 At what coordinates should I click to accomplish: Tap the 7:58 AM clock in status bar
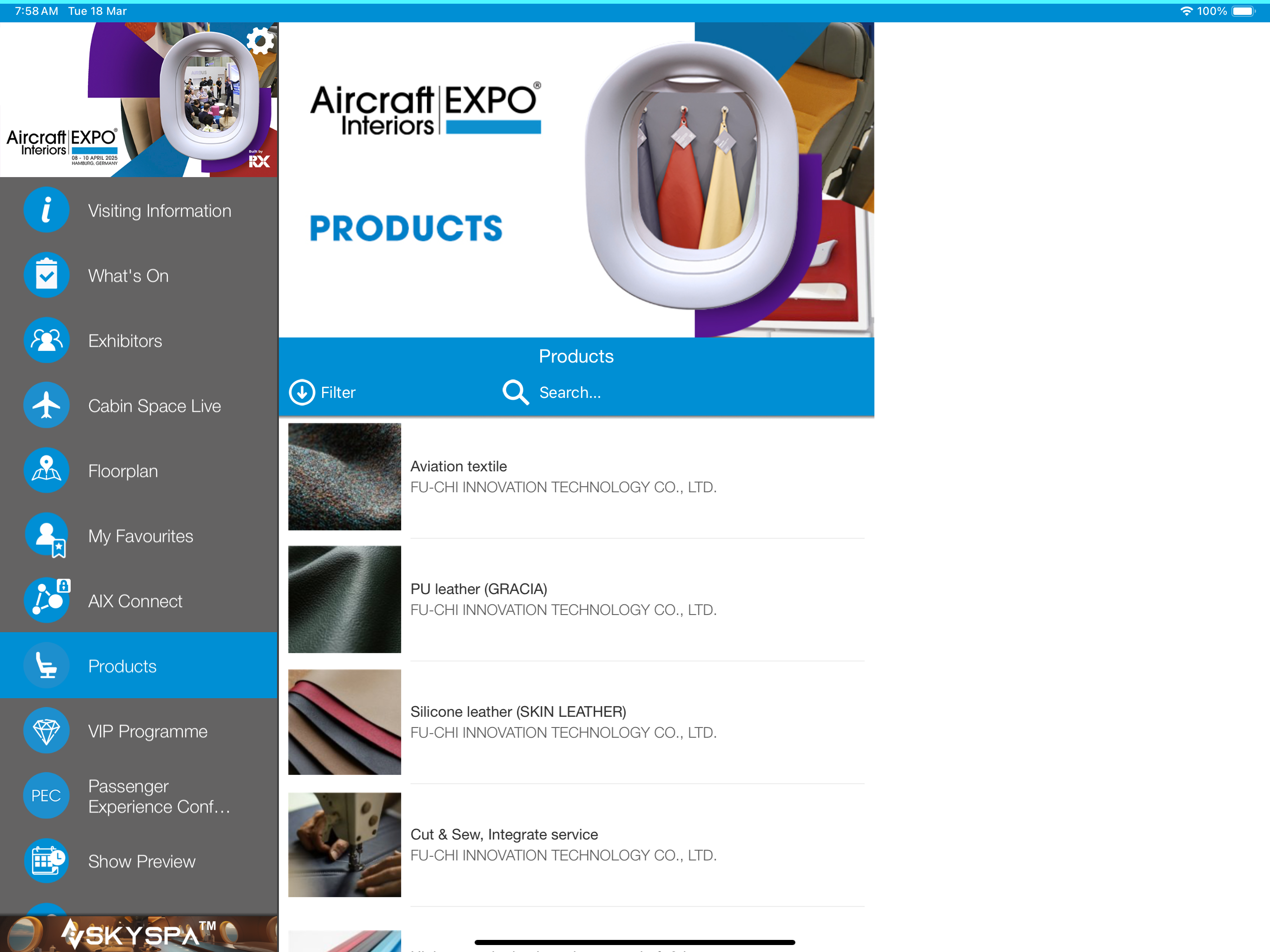pyautogui.click(x=36, y=11)
